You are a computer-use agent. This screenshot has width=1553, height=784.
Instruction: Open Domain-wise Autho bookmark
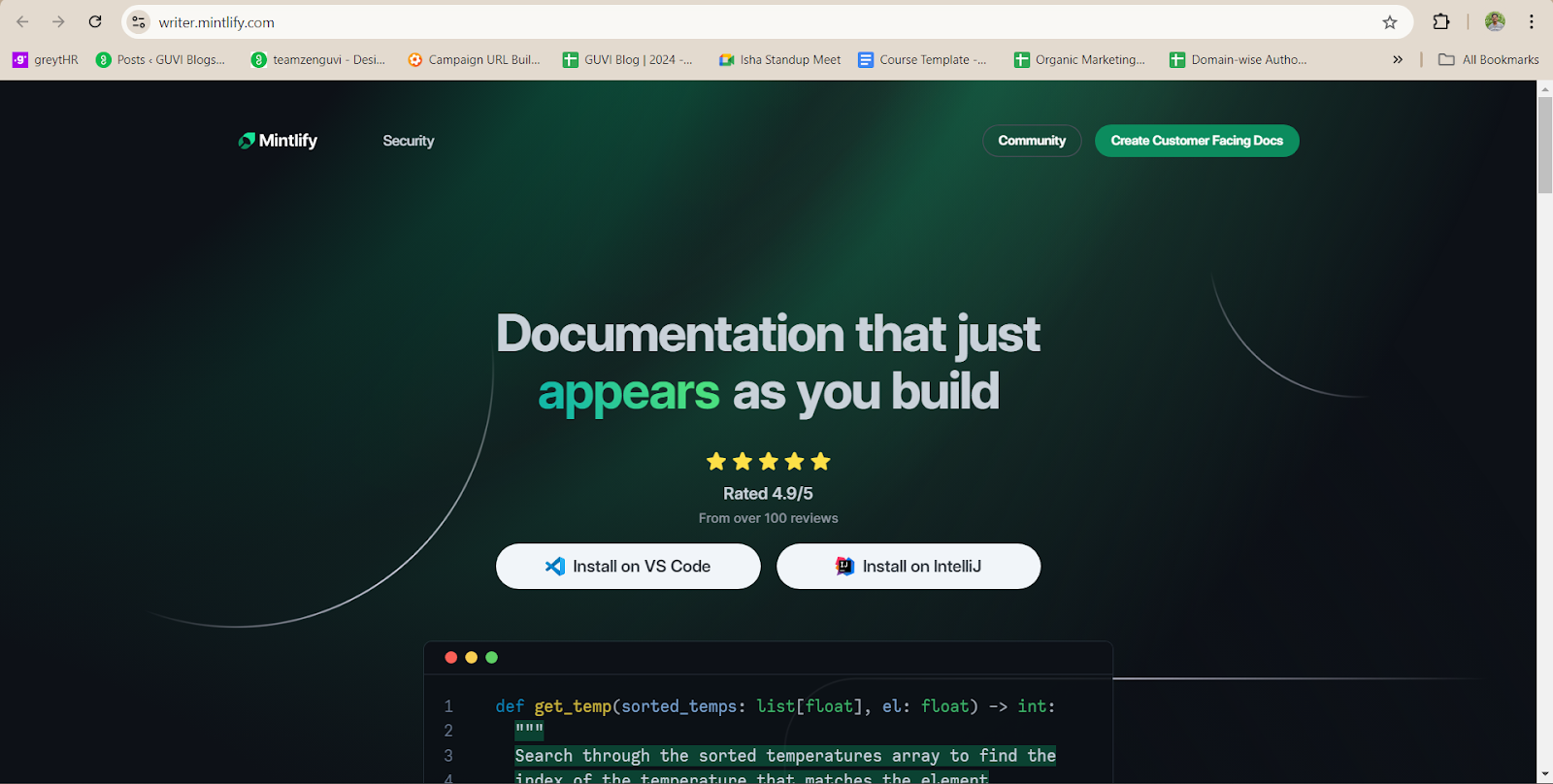[1239, 59]
